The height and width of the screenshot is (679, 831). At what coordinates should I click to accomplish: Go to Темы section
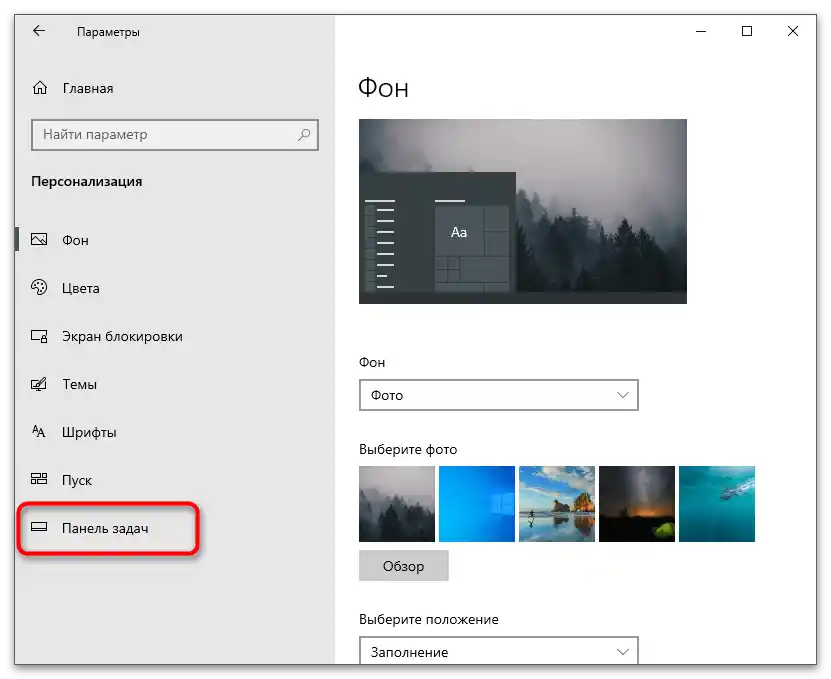[x=79, y=384]
